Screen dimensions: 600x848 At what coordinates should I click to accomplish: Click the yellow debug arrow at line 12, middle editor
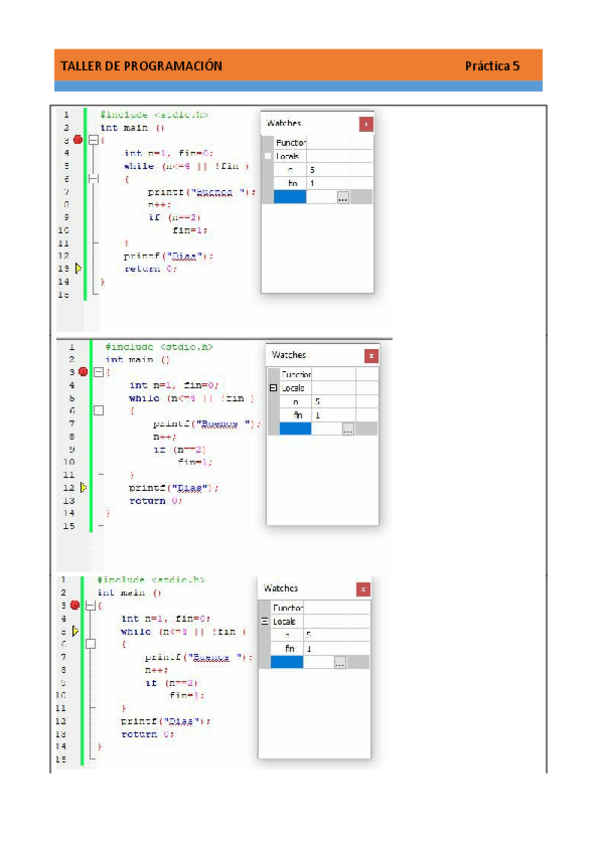pyautogui.click(x=83, y=487)
